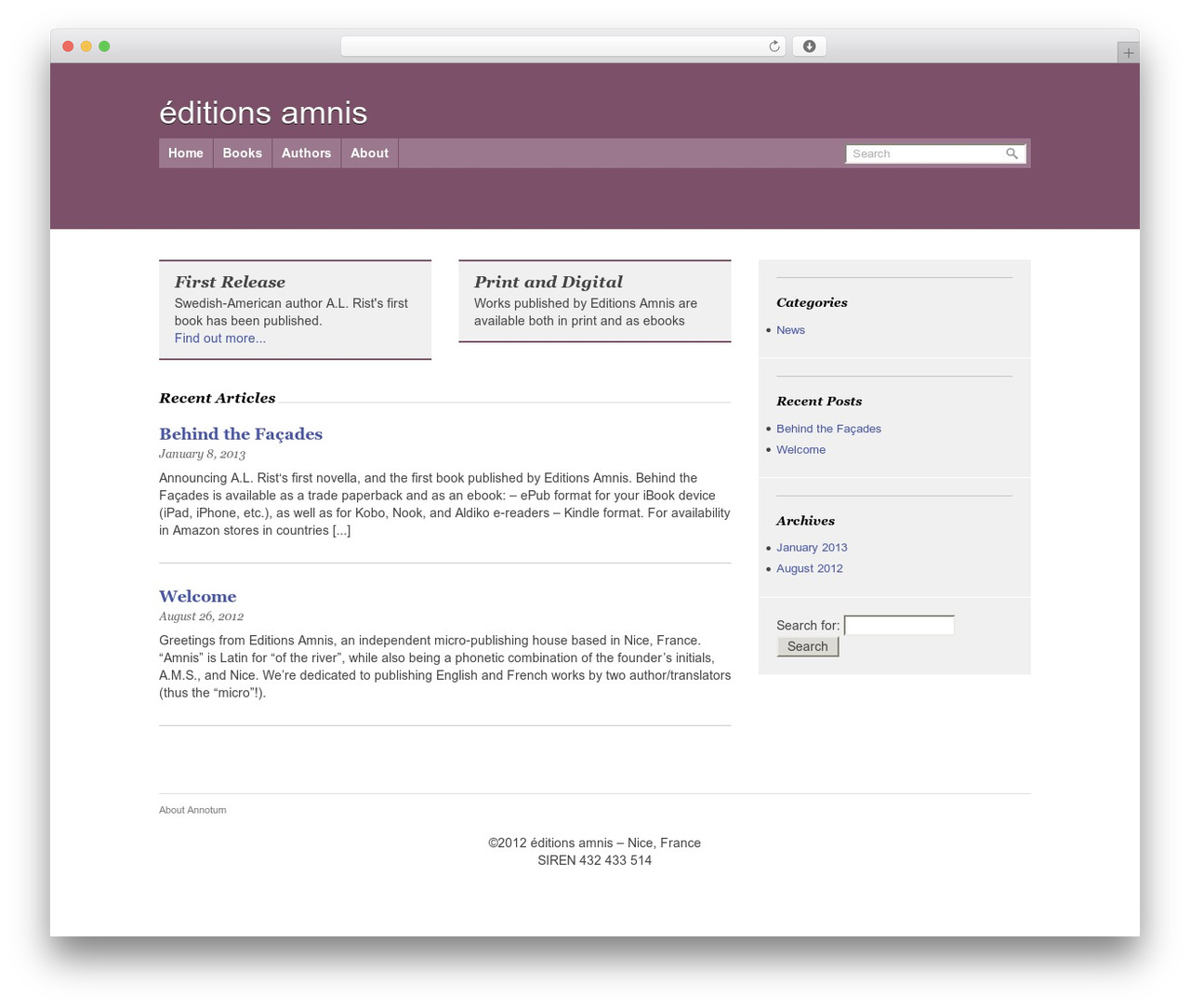Click the magnifier icon in header search
Image resolution: width=1190 pixels, height=1008 pixels.
point(1011,153)
